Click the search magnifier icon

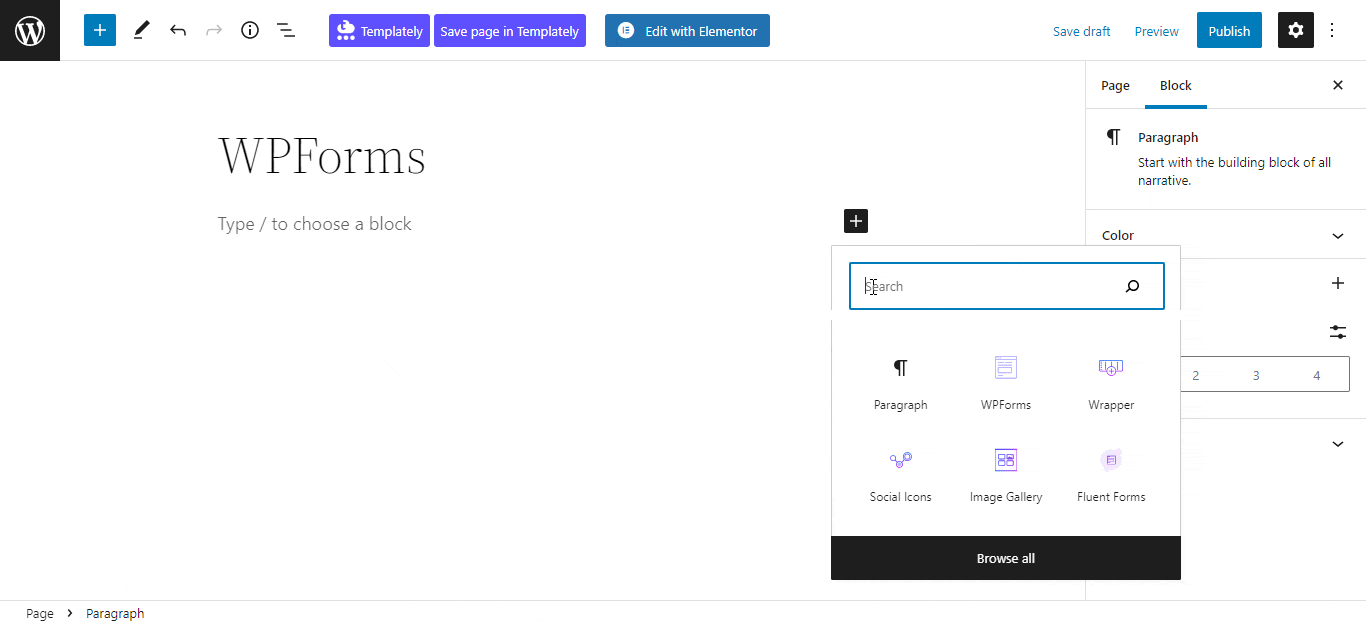pos(1132,286)
